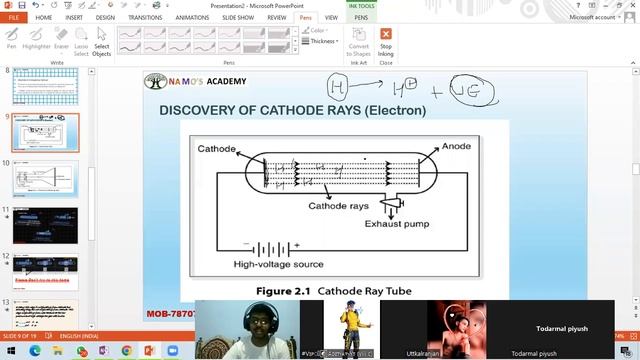Screen dimensions: 640x360
Task: Pick the last highlighter style in the bottom gallery row
Action: pyautogui.click(x=279, y=47)
